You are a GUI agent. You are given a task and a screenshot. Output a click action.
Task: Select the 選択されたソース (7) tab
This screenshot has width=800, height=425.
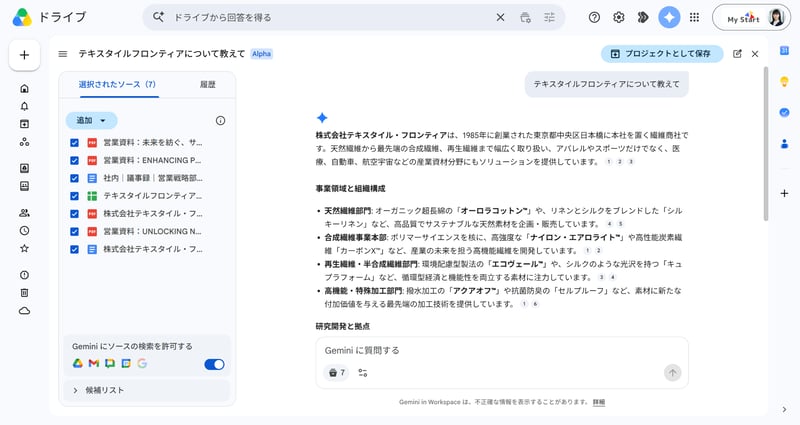(117, 85)
